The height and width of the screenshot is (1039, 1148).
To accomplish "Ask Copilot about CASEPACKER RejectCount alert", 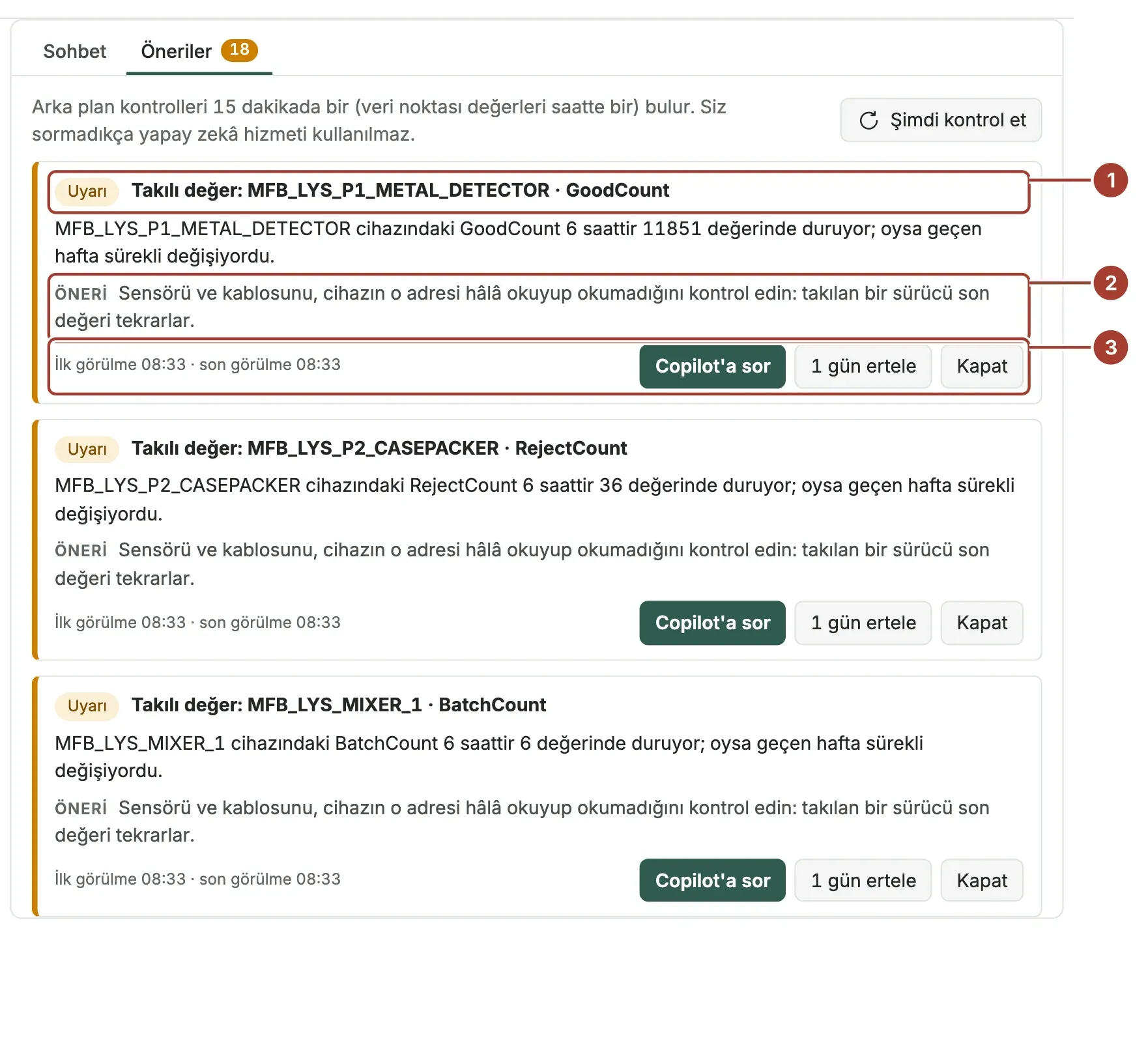I will click(712, 623).
